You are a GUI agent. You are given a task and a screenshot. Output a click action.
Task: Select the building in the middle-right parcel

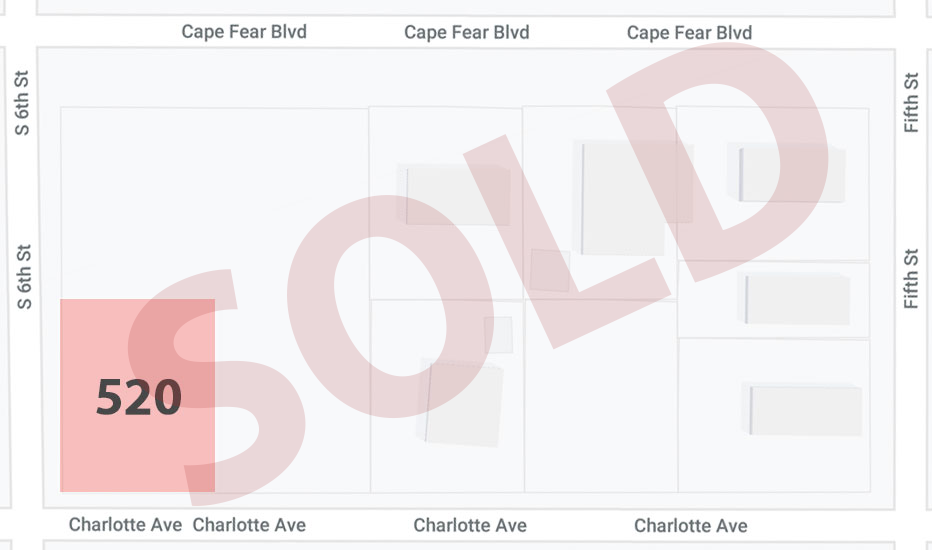click(796, 299)
